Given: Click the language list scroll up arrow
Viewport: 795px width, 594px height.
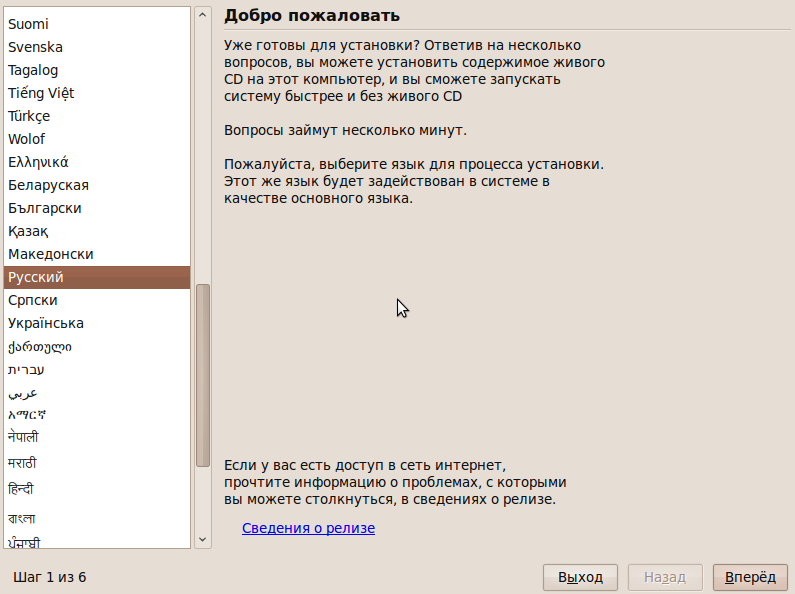Looking at the screenshot, I should click(202, 15).
